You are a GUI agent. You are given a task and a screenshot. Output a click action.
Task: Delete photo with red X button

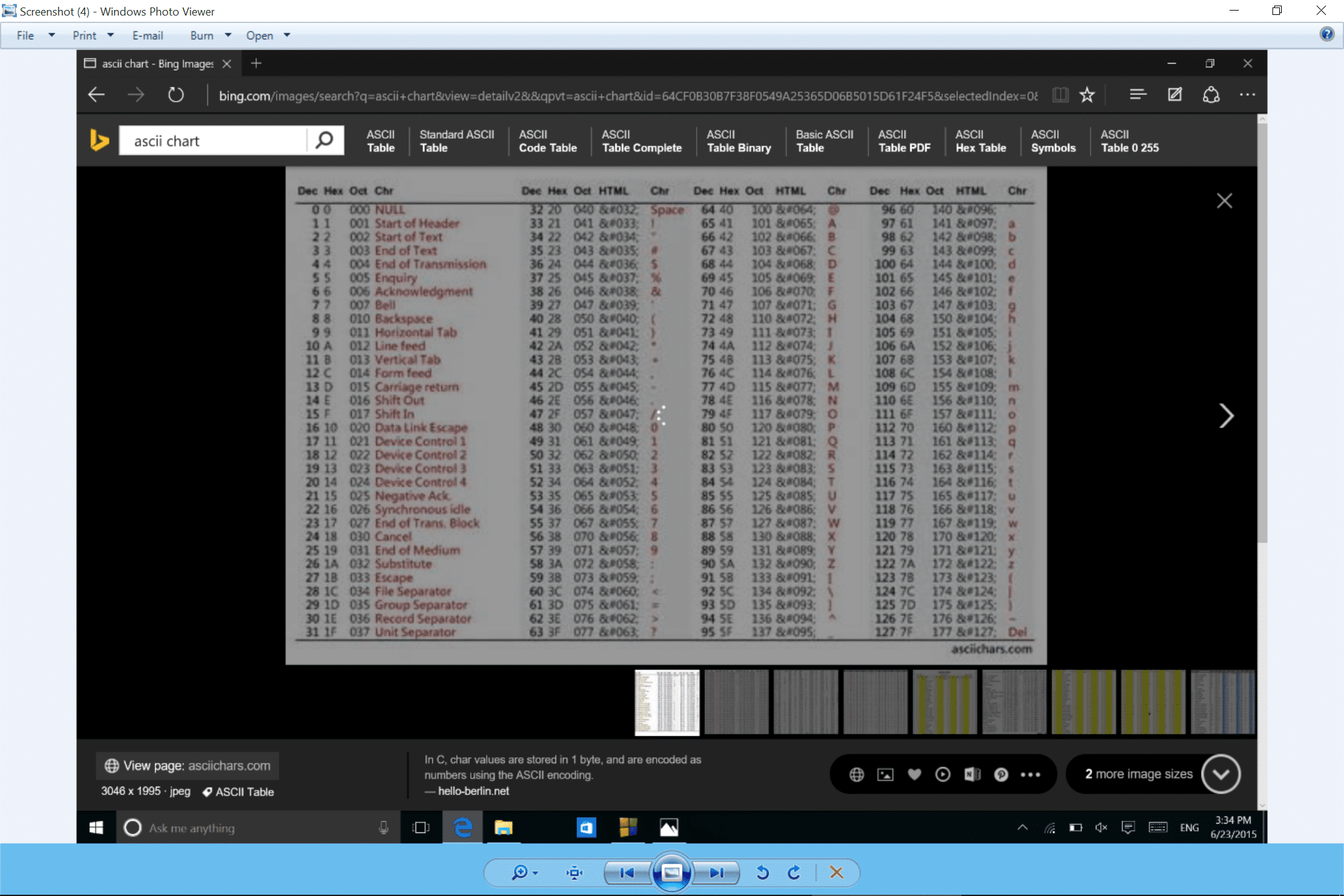[x=836, y=873]
